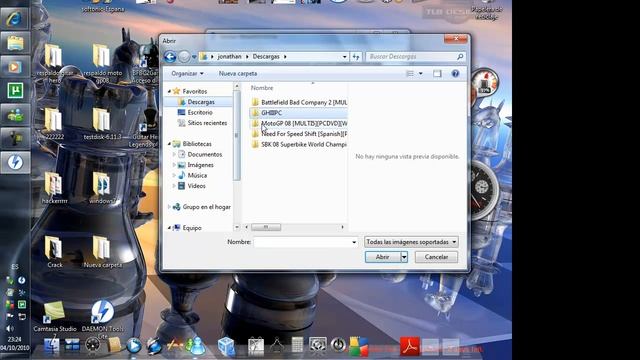Open the DAEMON Tools Lite desktop shortcut
The image size is (640, 360).
pos(102,319)
